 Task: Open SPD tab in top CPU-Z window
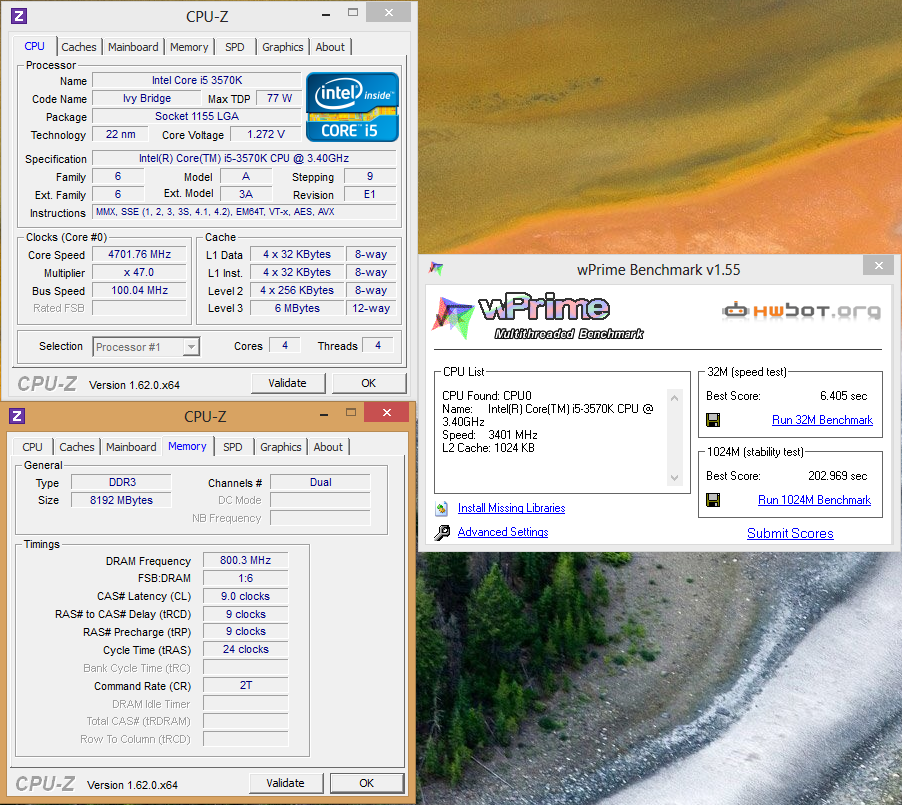234,47
